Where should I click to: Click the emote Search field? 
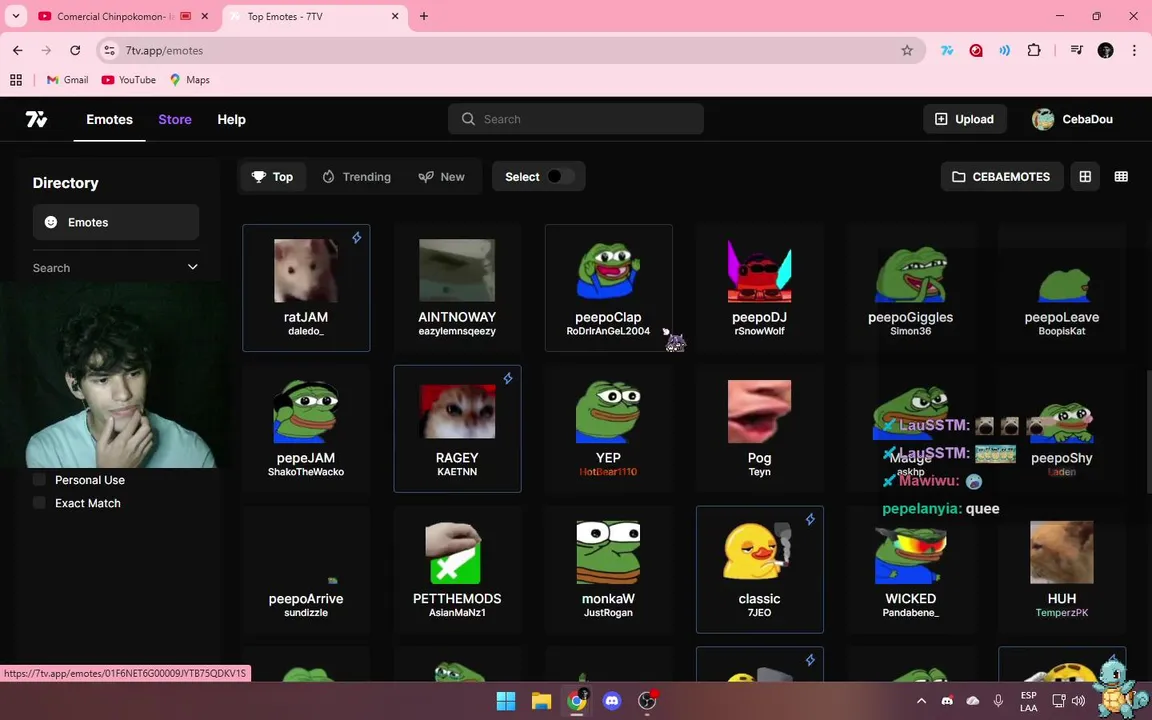(575, 119)
